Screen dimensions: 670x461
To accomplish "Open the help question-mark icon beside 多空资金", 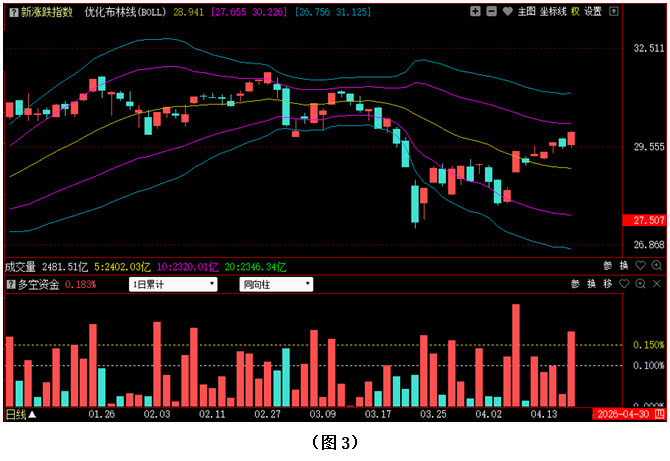I will (x=10, y=285).
